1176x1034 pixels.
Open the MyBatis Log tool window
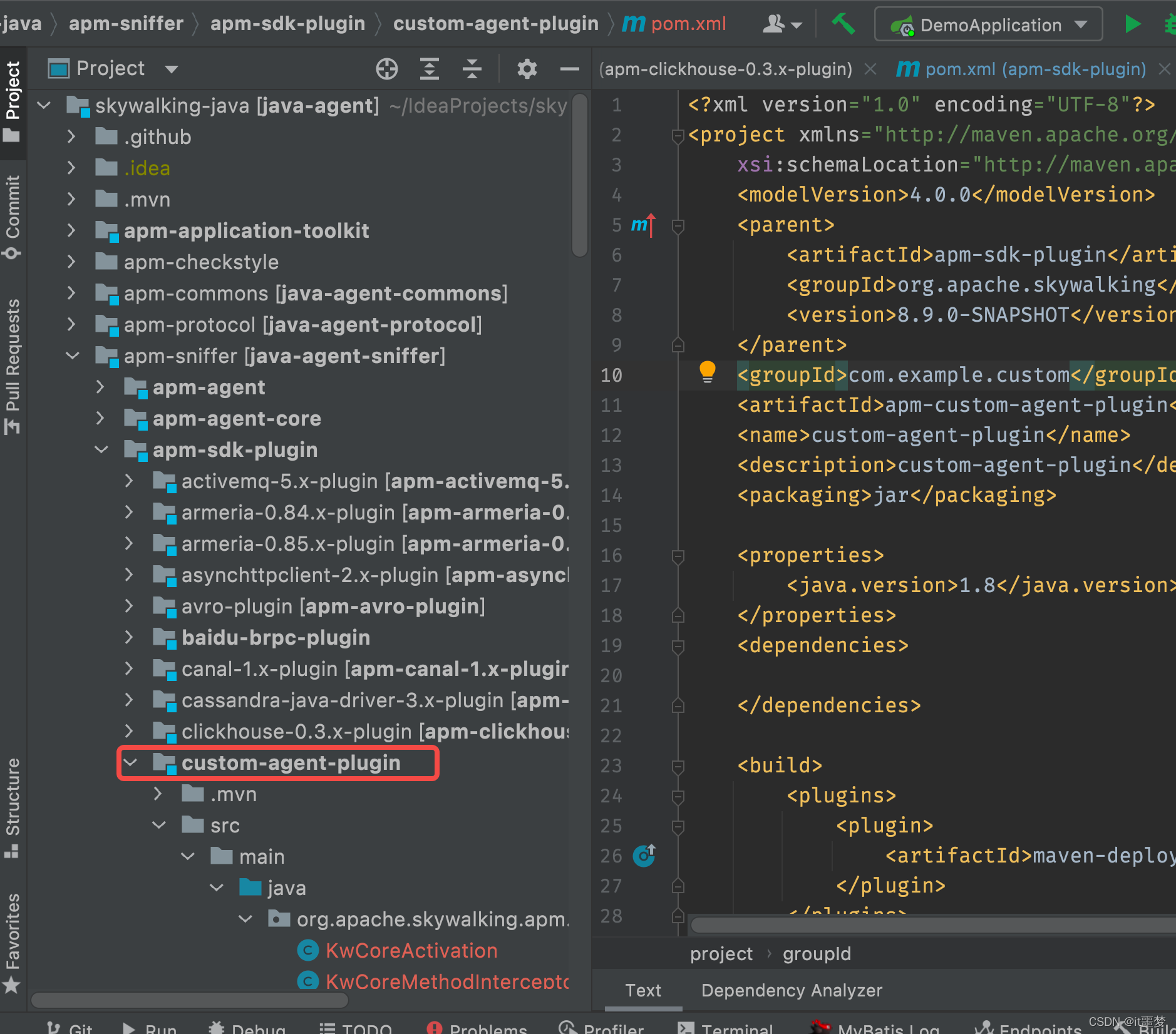pos(875,1028)
